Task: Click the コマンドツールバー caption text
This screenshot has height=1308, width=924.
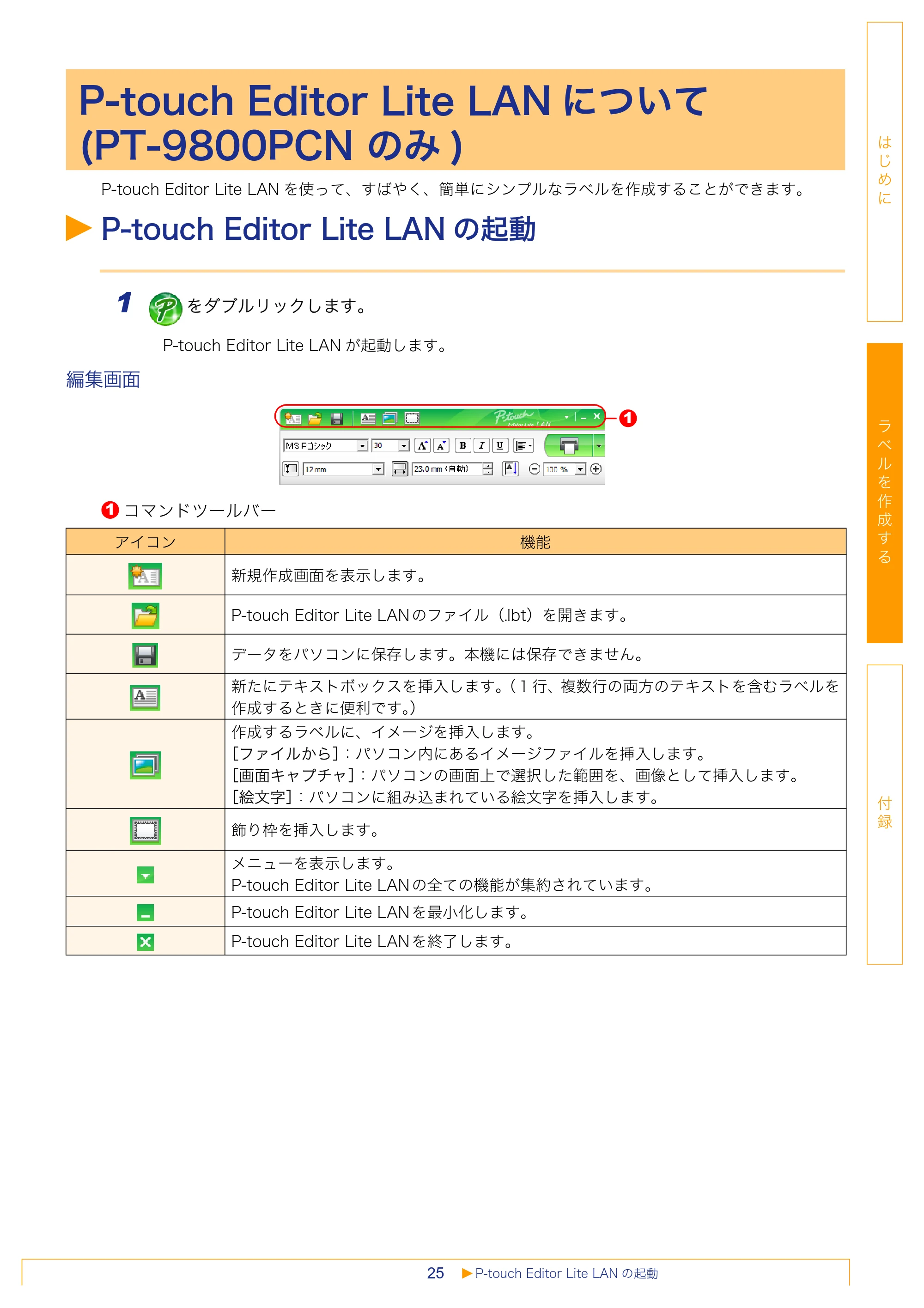Action: 200,510
